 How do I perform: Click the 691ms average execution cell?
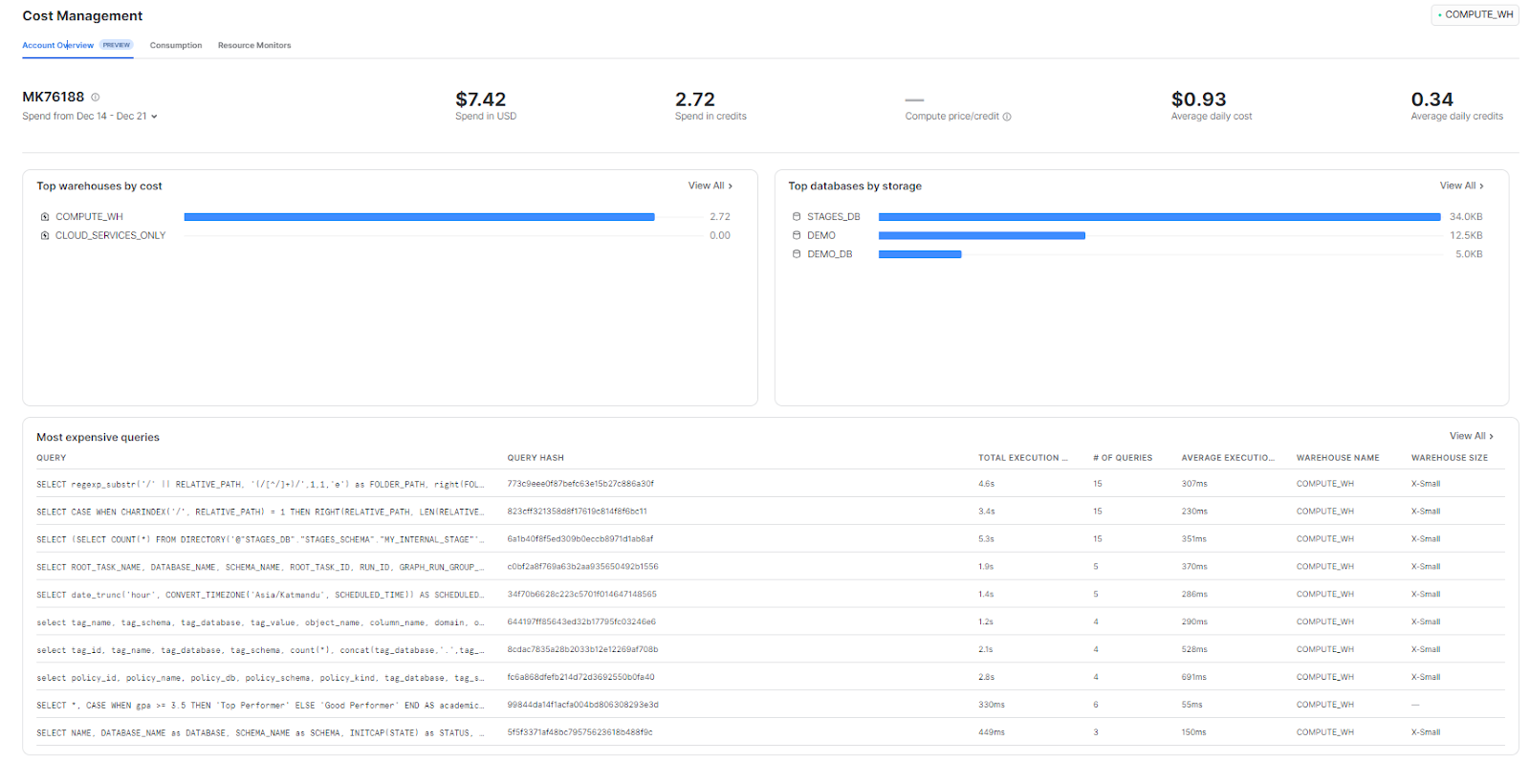tap(1193, 678)
